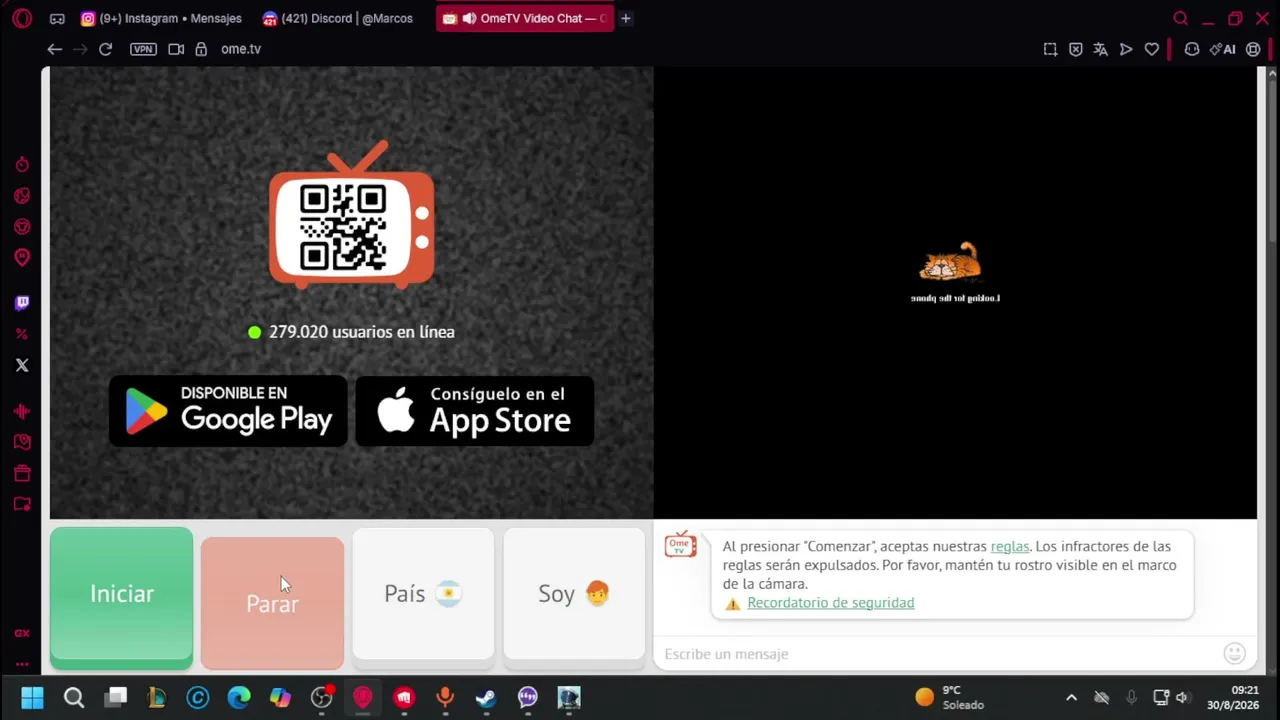Image resolution: width=1280 pixels, height=720 pixels.
Task: Show hidden system tray icons
Action: (1071, 697)
